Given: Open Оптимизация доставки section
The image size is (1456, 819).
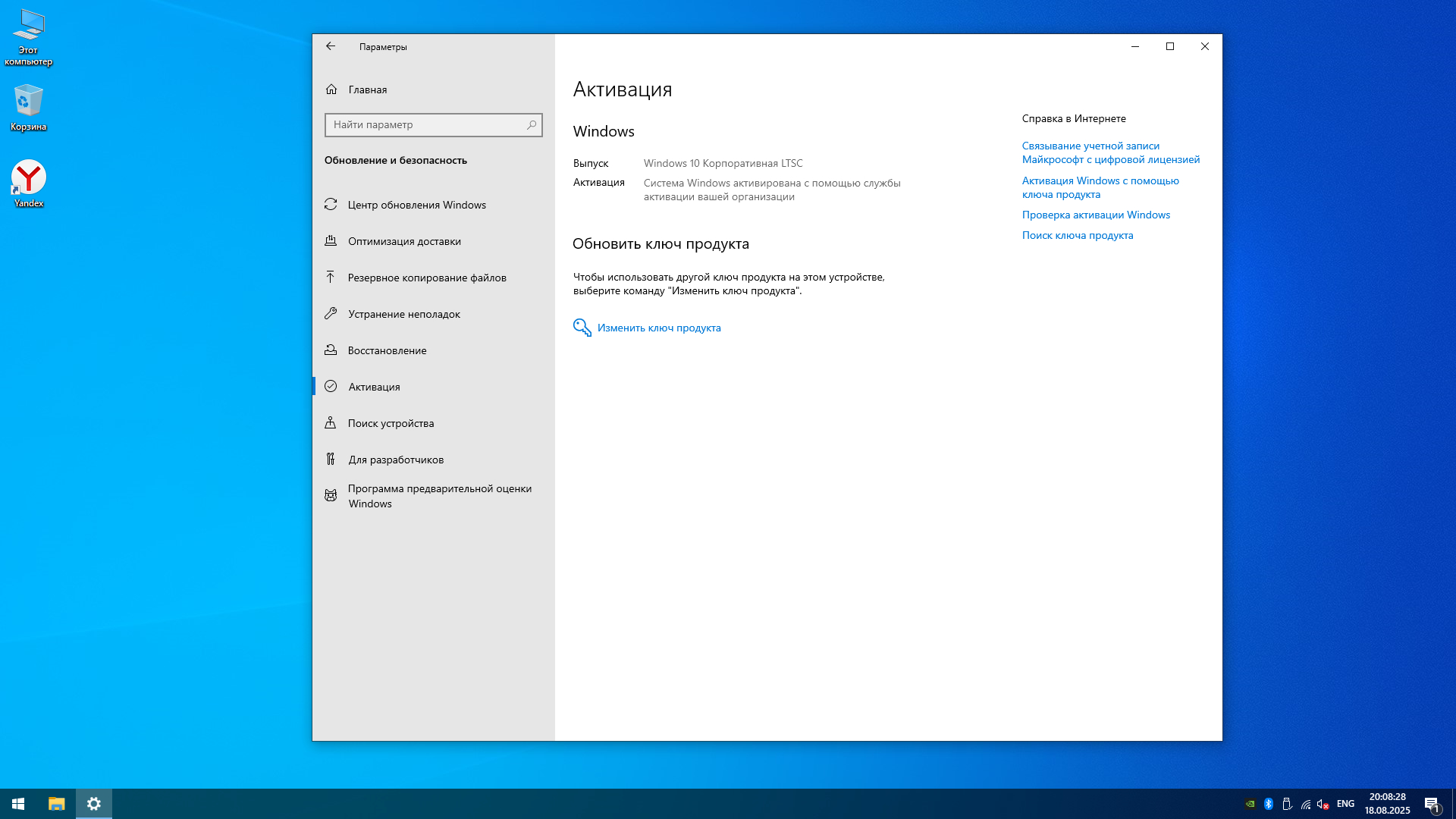Looking at the screenshot, I should 404,241.
